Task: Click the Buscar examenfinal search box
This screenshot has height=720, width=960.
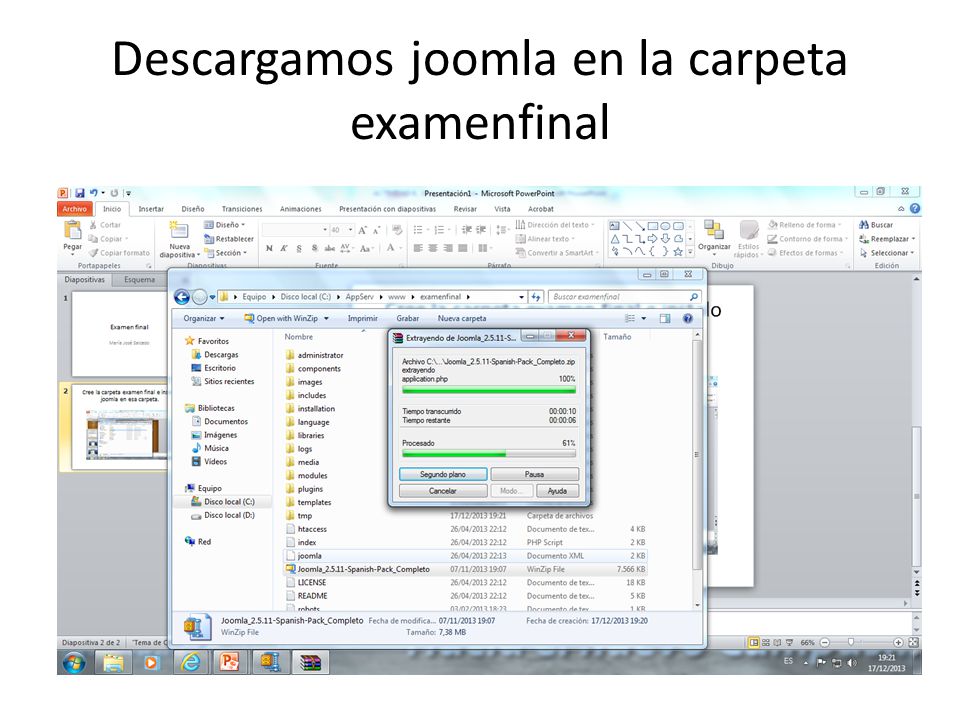Action: click(x=624, y=297)
